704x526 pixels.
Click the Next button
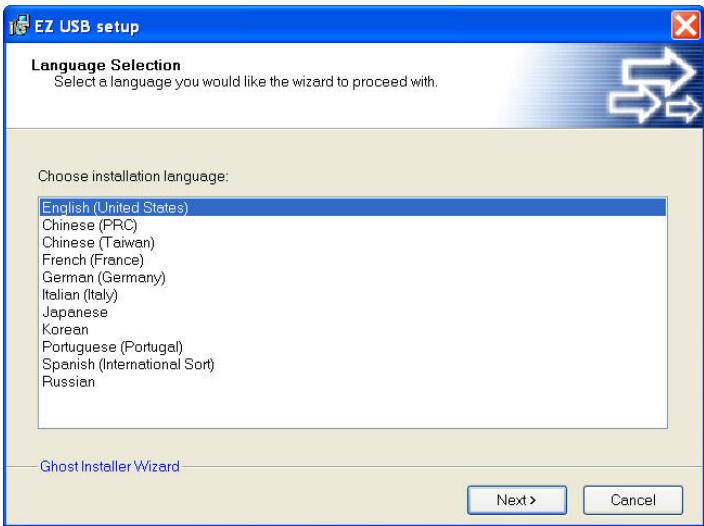[x=517, y=500]
